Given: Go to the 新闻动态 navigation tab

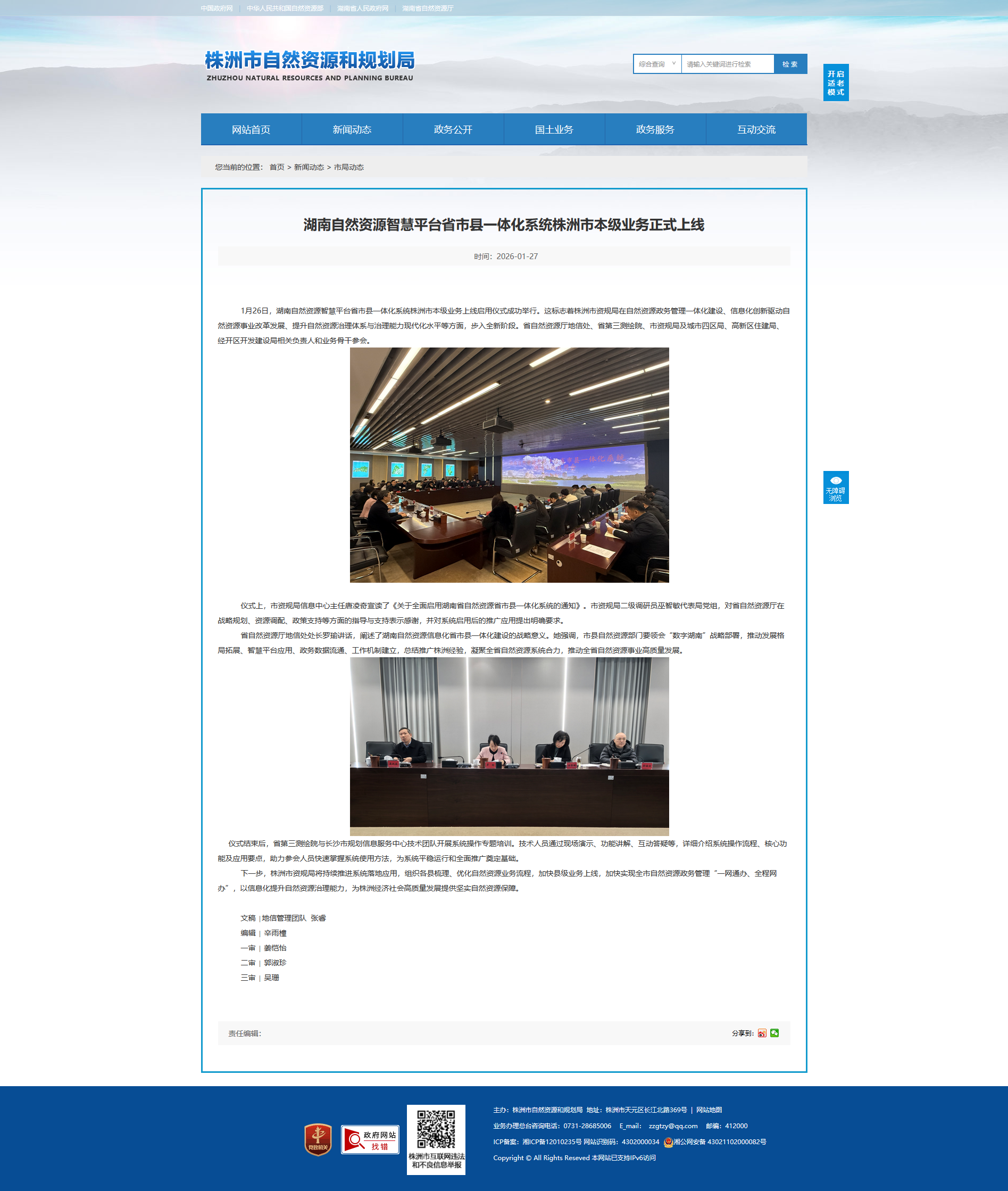Looking at the screenshot, I should pyautogui.click(x=352, y=129).
